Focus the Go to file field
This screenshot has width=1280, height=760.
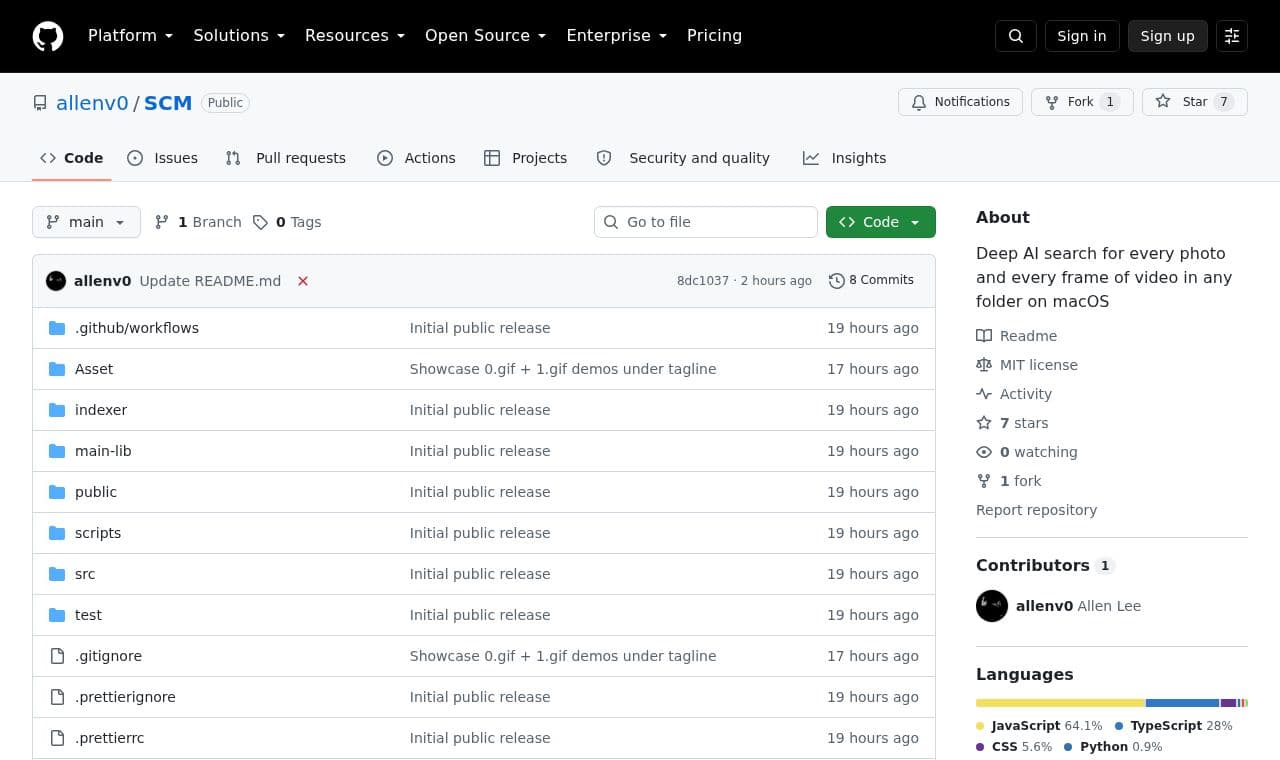point(706,222)
